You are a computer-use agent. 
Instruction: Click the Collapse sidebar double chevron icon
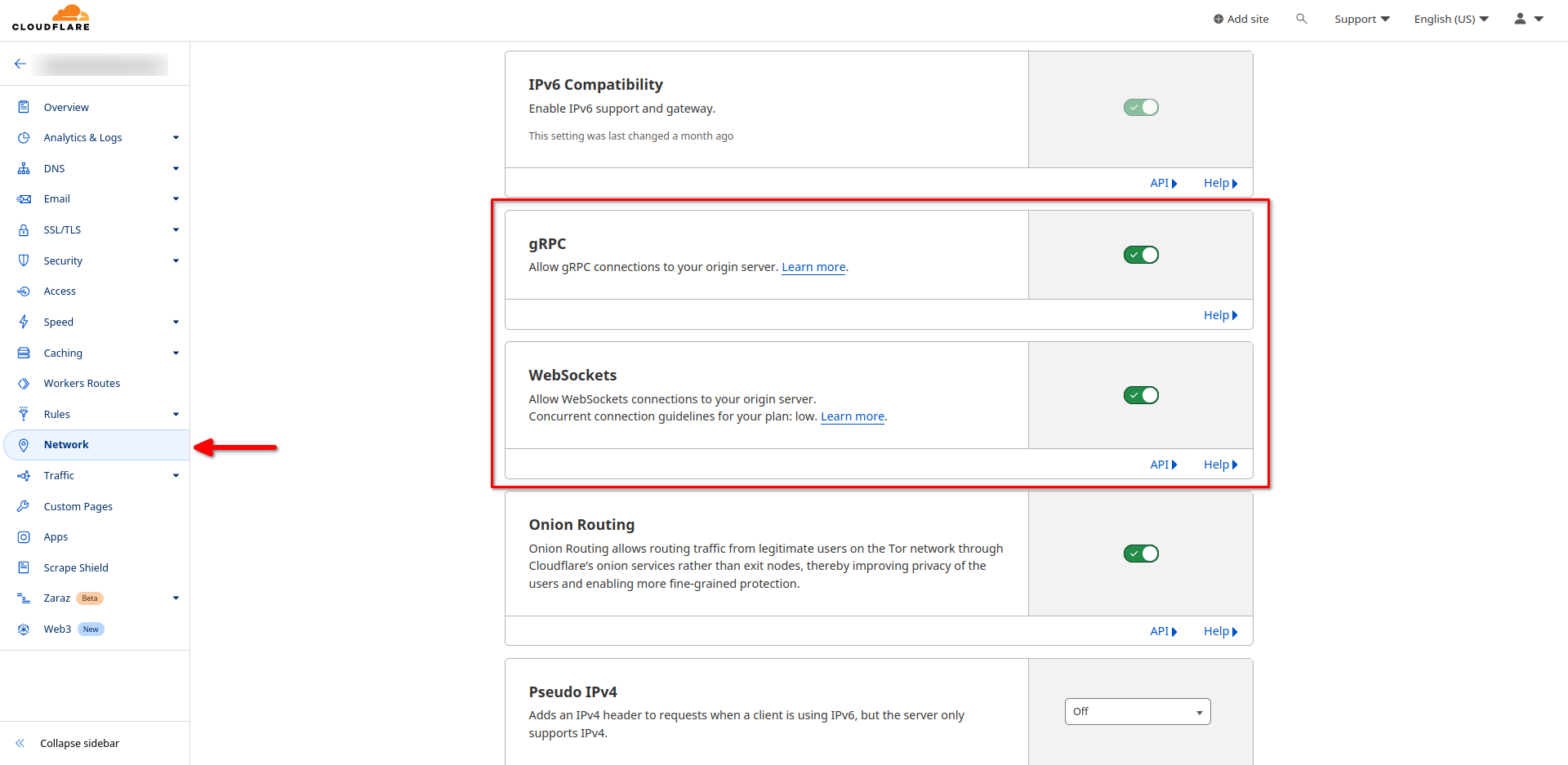pos(20,744)
